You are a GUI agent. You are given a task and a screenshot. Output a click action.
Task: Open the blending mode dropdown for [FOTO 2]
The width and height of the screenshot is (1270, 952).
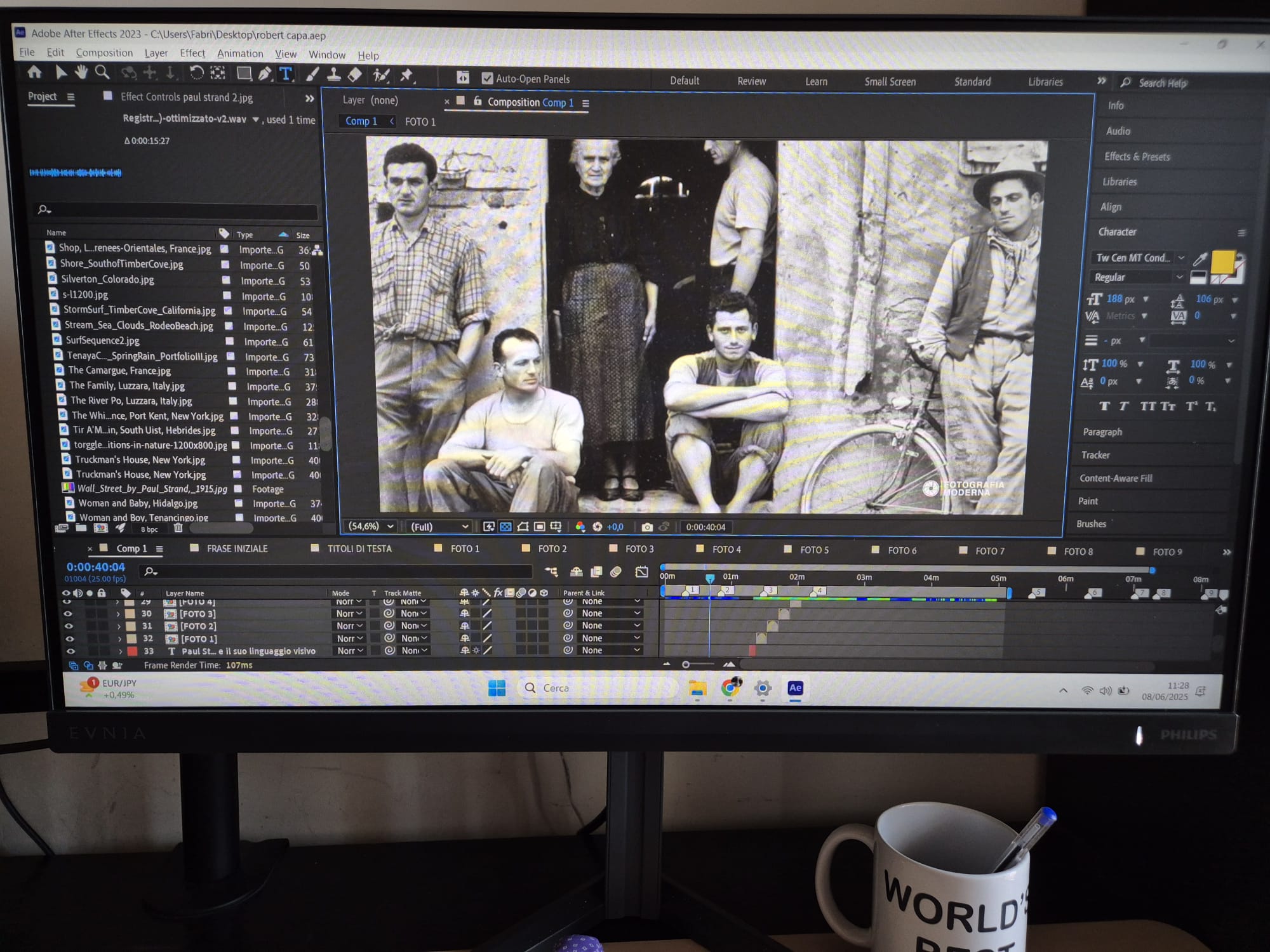pos(349,626)
